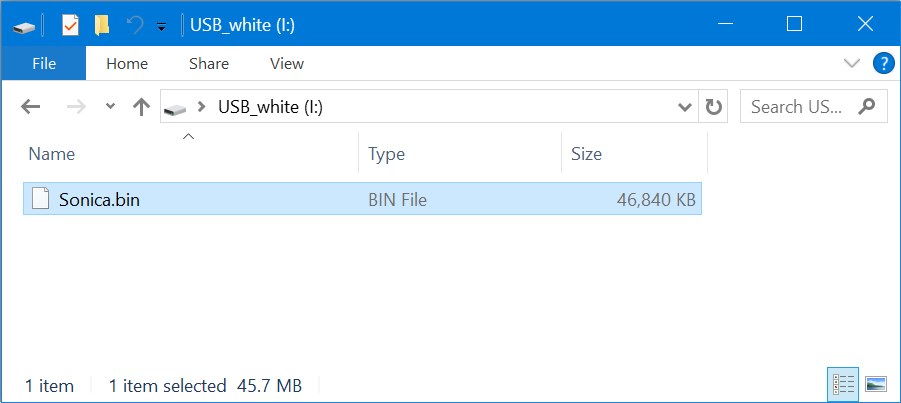
Task: Click the 1 item selected 45.7 MB status
Action: click(x=206, y=386)
